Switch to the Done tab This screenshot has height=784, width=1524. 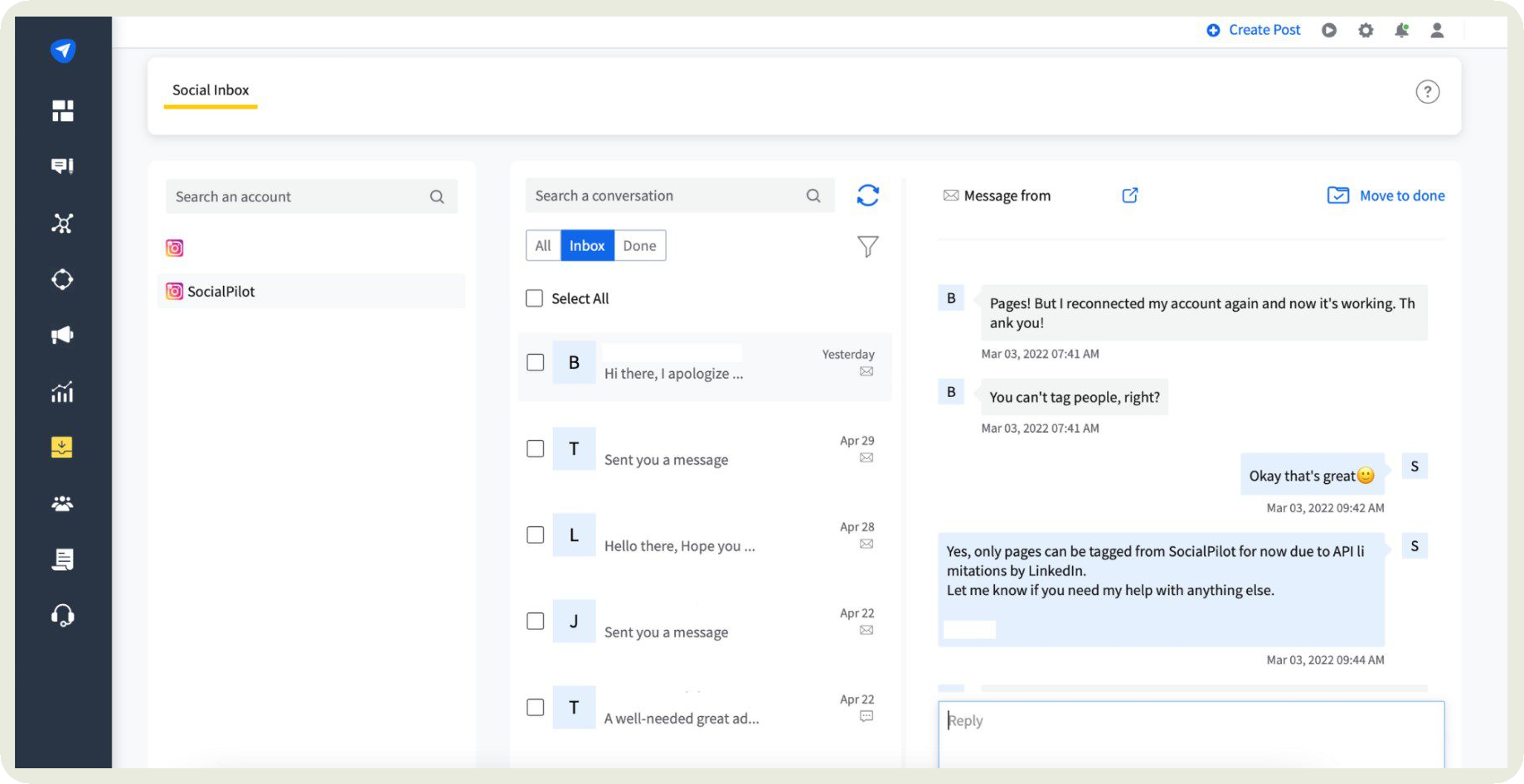pyautogui.click(x=638, y=245)
